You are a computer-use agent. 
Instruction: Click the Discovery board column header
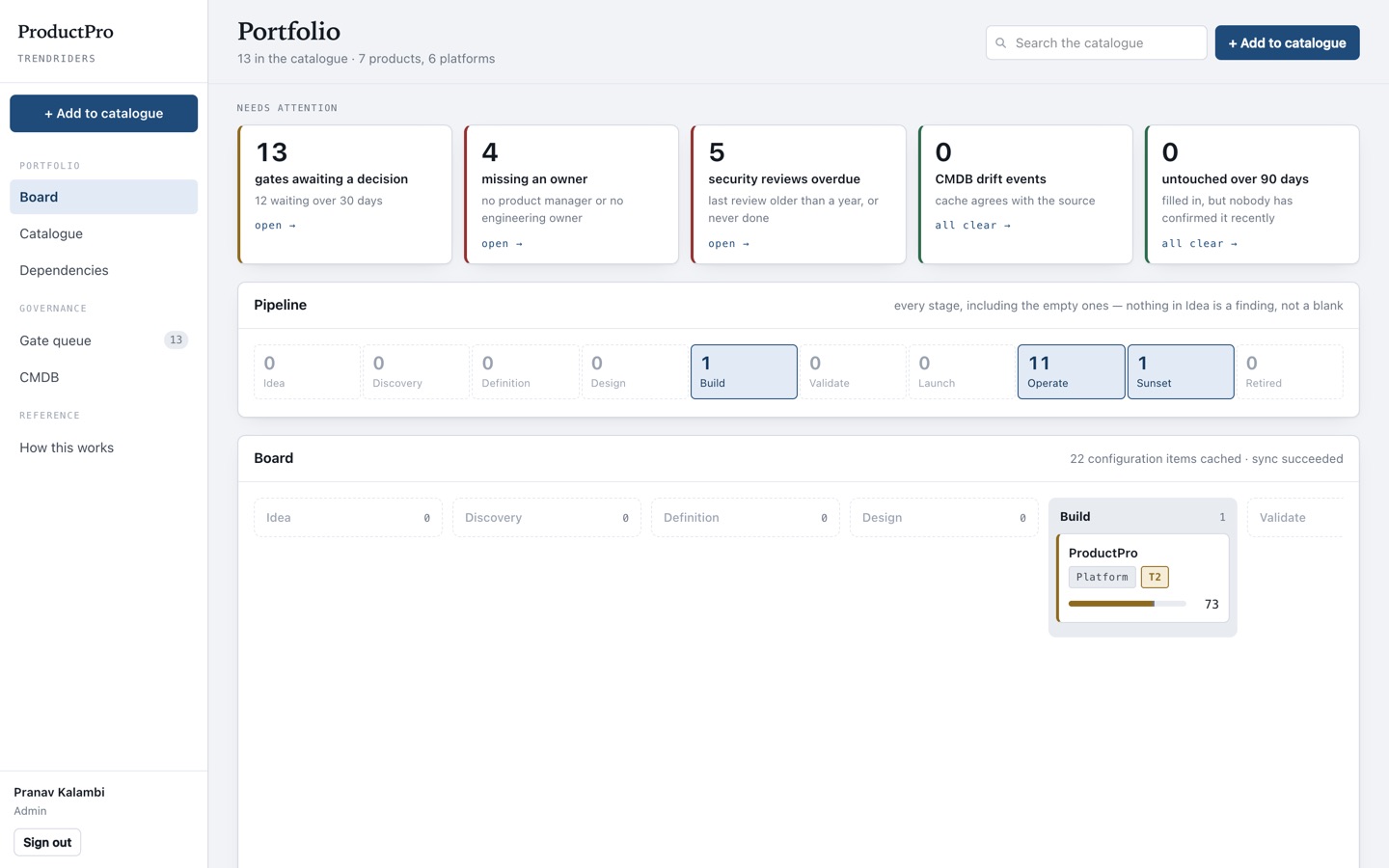click(547, 518)
